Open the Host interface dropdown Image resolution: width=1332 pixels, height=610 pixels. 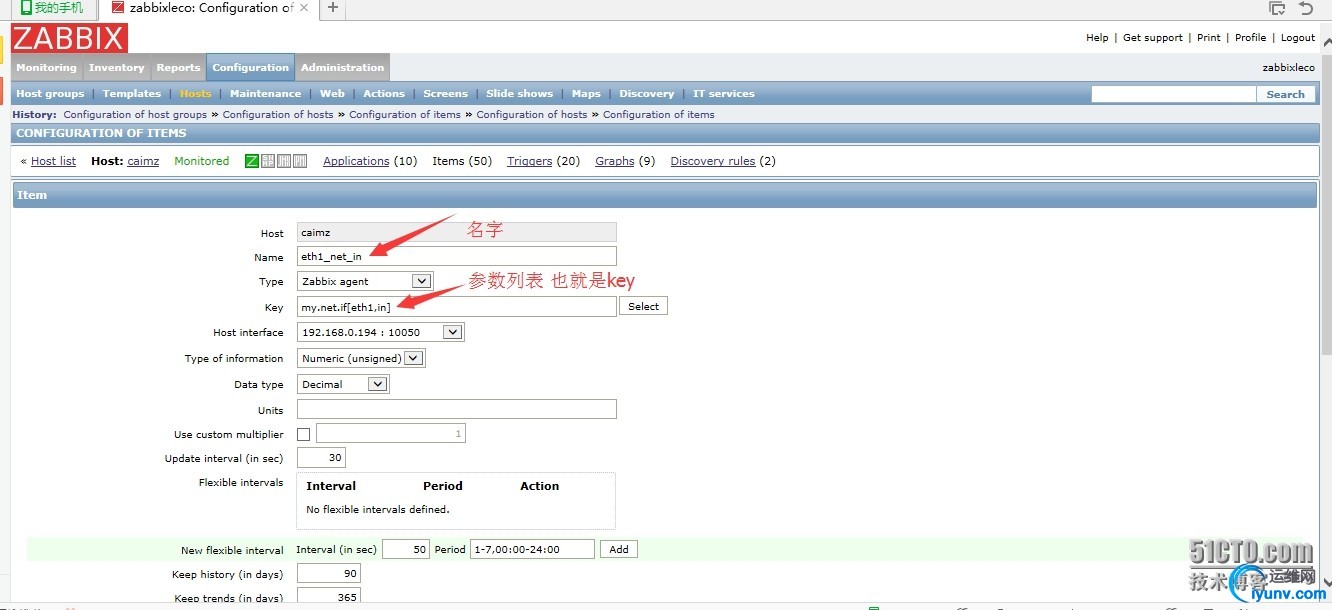[x=381, y=333]
